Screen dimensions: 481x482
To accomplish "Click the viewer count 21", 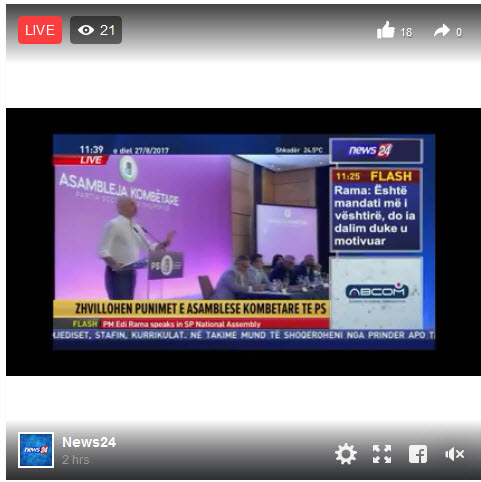I will coord(107,30).
